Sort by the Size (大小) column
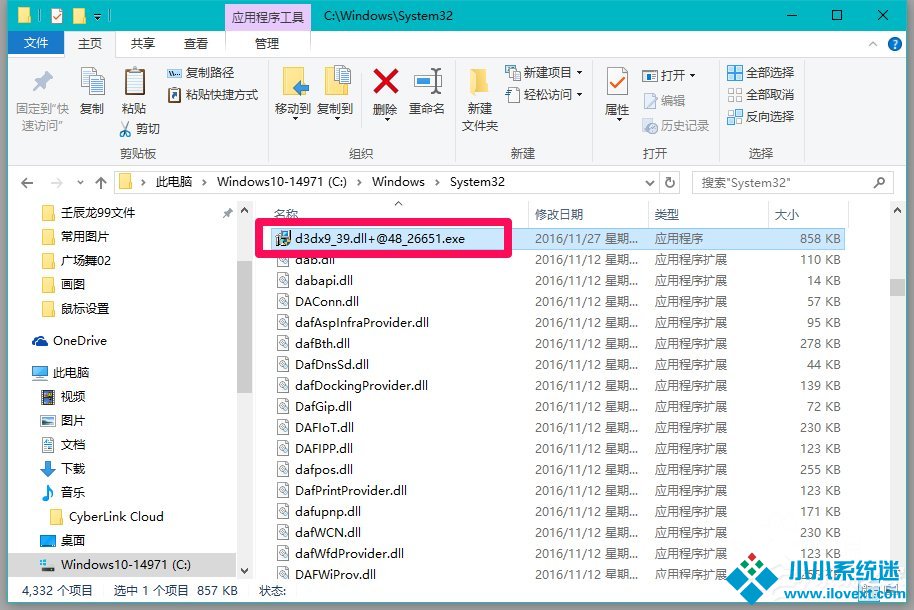914x610 pixels. [807, 215]
